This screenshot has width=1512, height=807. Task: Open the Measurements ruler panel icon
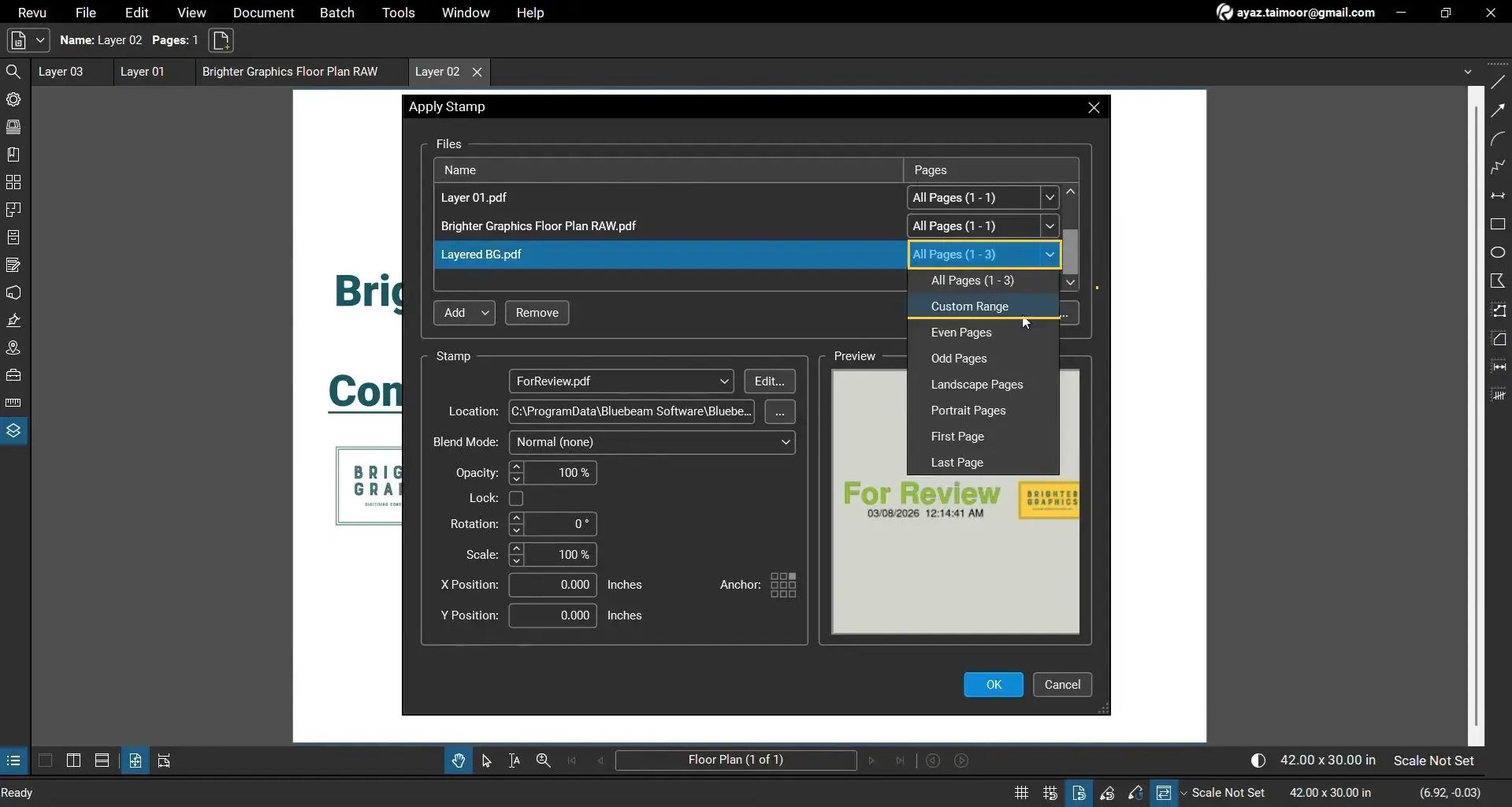[13, 403]
